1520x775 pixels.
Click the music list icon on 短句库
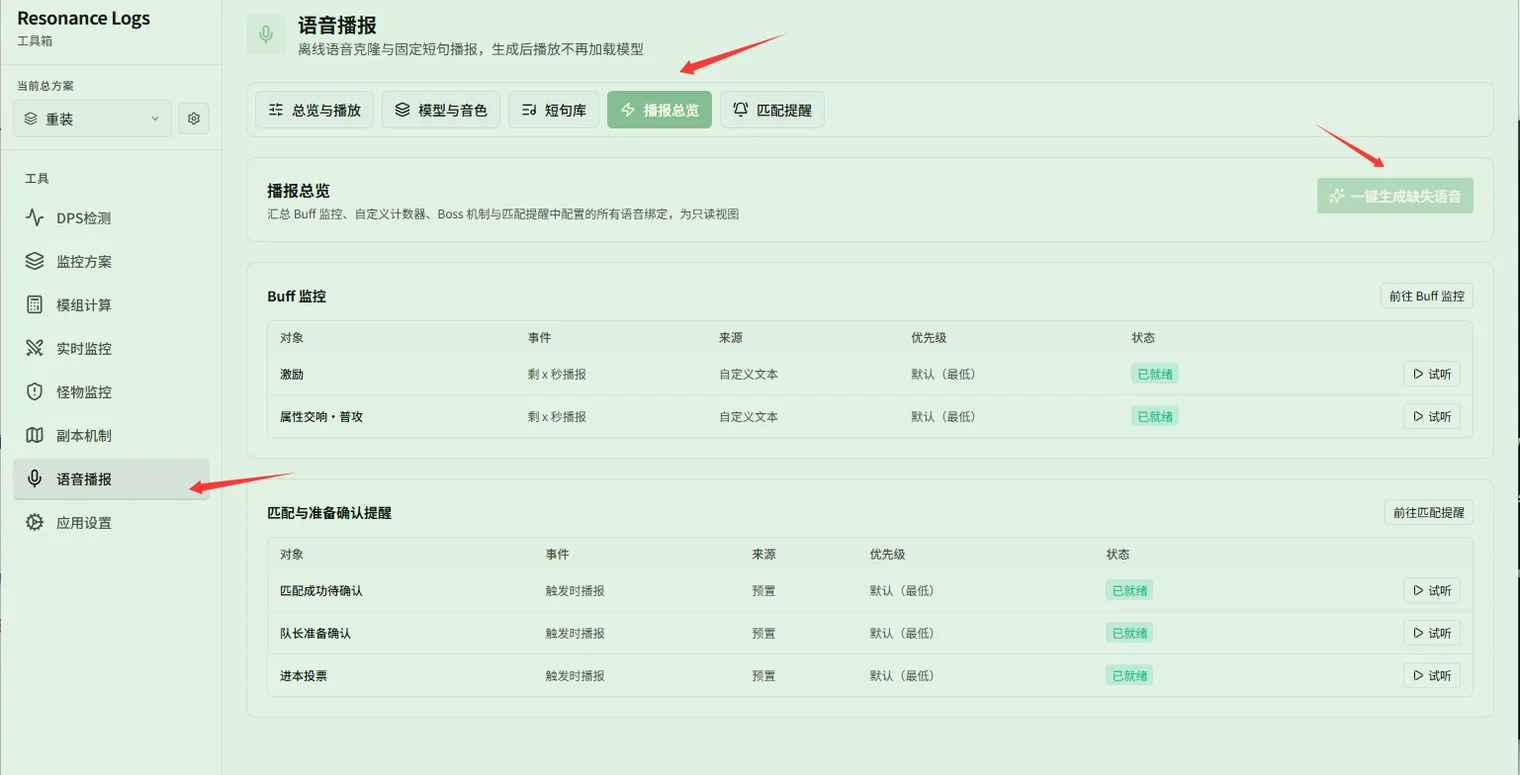(x=529, y=110)
